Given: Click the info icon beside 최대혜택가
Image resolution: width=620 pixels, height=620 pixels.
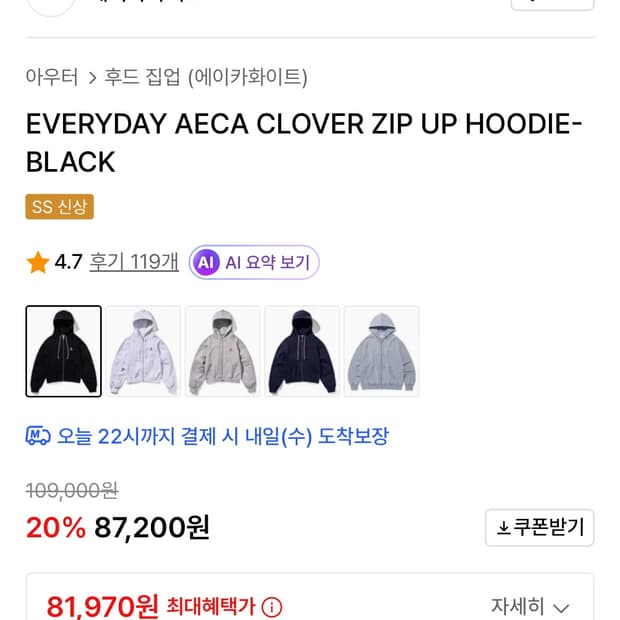Looking at the screenshot, I should [x=272, y=607].
